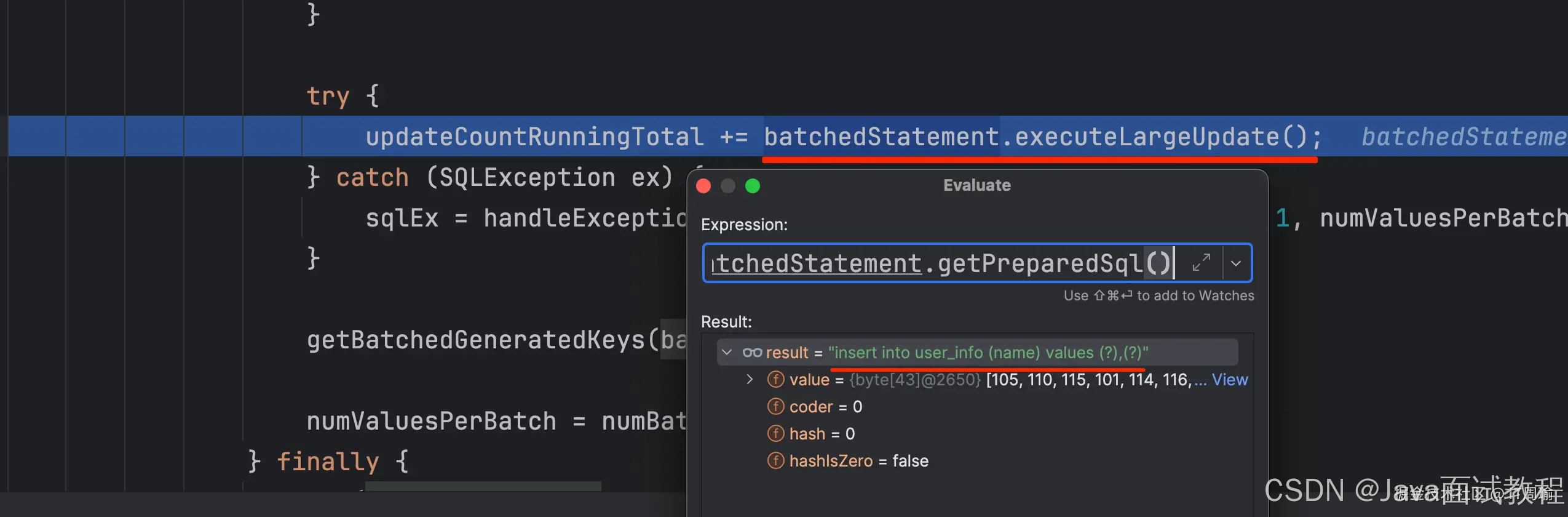Click the field icon next to hash
The width and height of the screenshot is (1568, 517).
776,433
